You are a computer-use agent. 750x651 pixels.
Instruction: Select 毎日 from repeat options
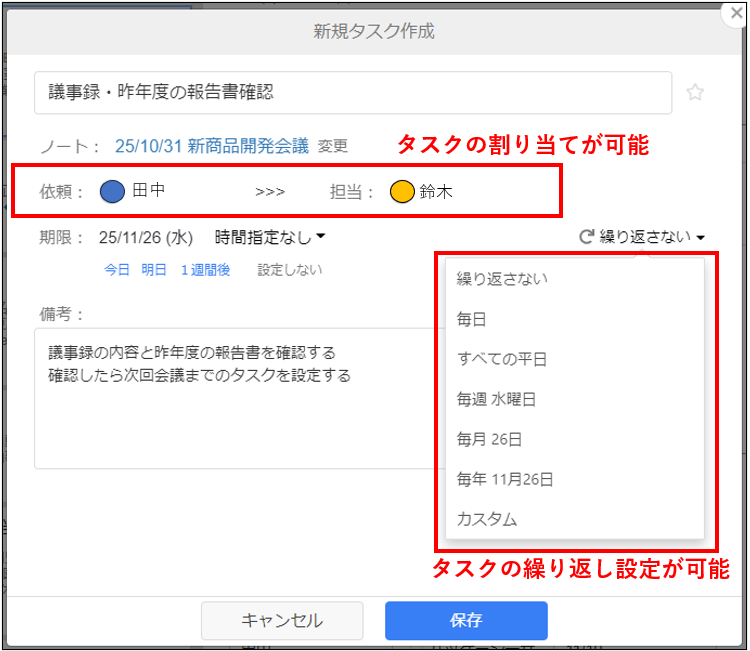[x=472, y=319]
